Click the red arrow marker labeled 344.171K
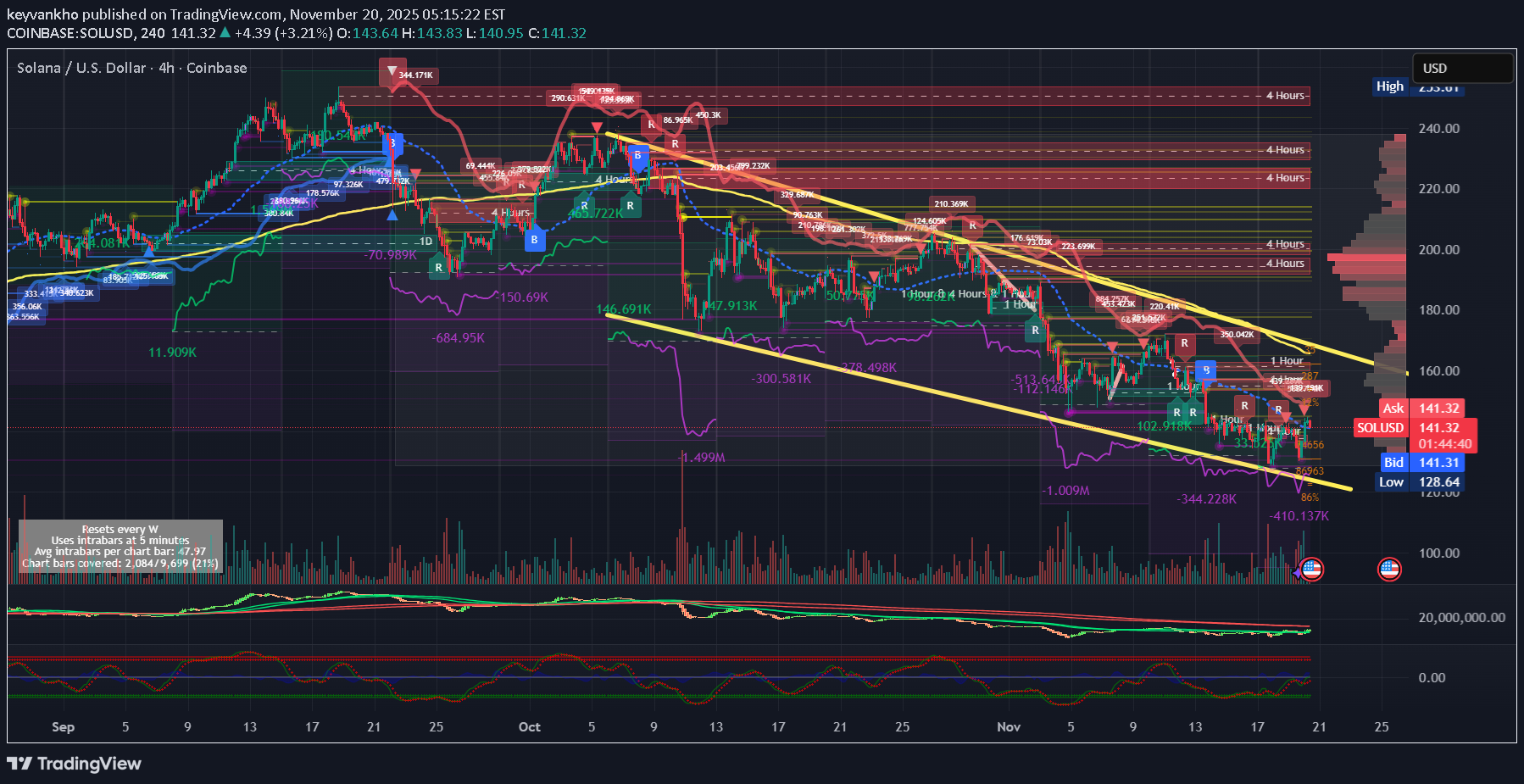 coord(392,71)
